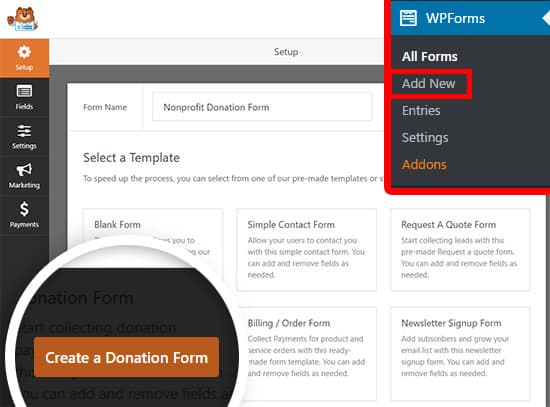550x407 pixels.
Task: Select the Blank Form template card
Action: [153, 225]
